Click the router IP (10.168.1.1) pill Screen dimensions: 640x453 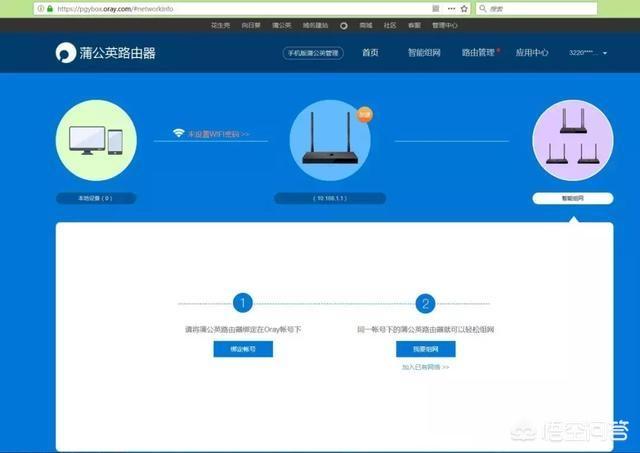click(x=330, y=198)
